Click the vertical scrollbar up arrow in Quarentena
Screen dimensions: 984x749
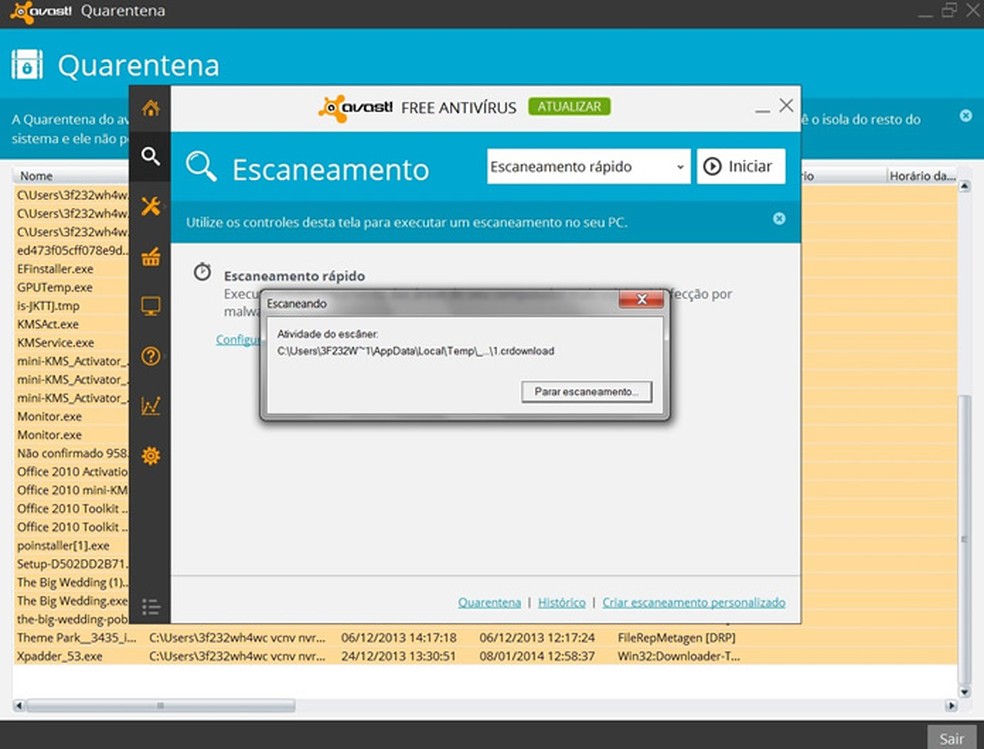[x=965, y=187]
